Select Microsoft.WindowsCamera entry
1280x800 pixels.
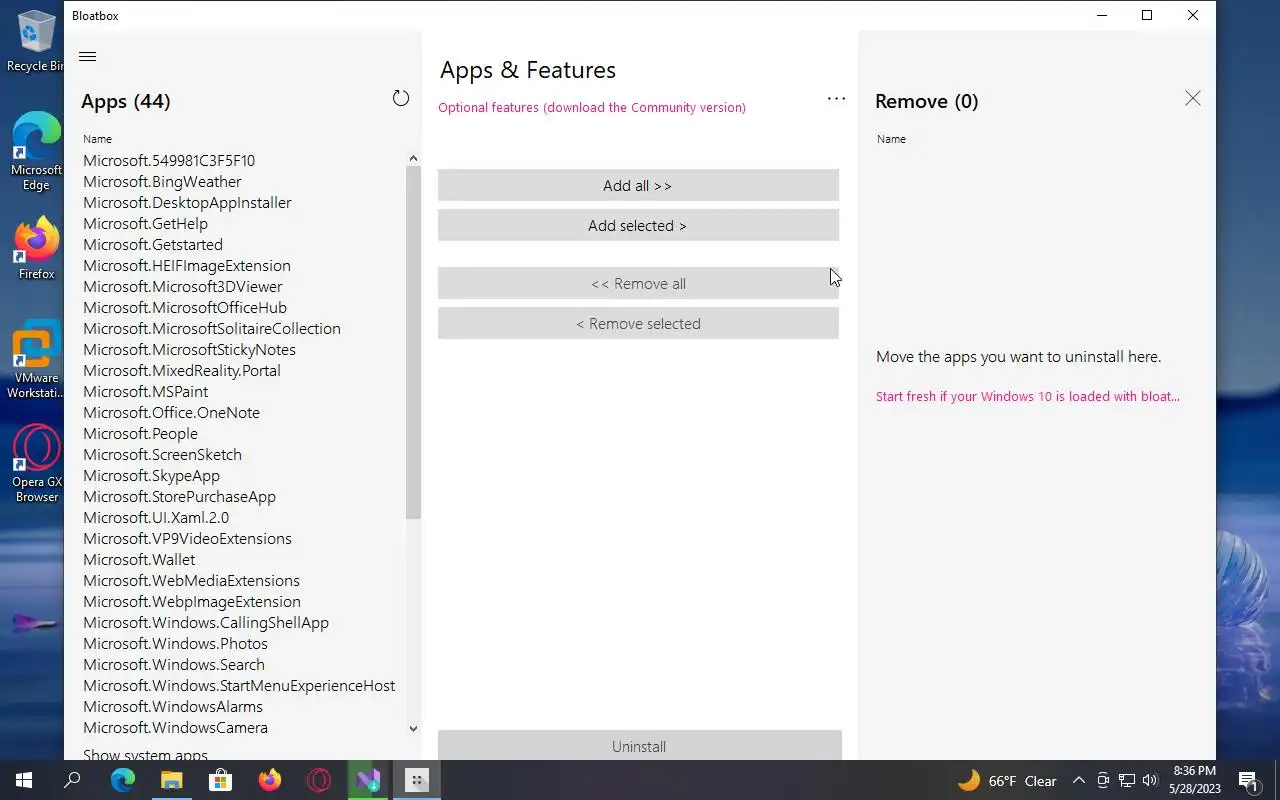click(175, 727)
